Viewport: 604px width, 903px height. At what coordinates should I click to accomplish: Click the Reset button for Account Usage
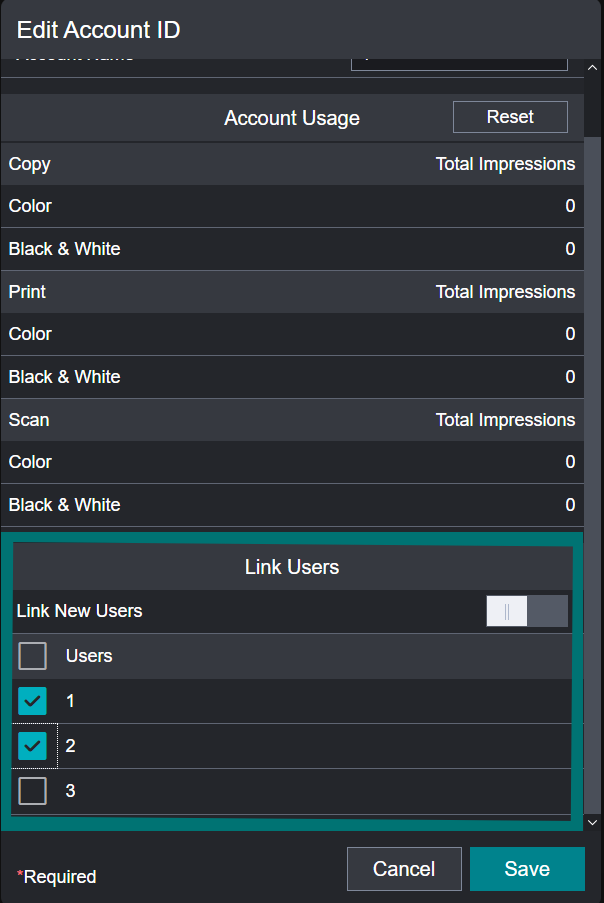[x=510, y=117]
